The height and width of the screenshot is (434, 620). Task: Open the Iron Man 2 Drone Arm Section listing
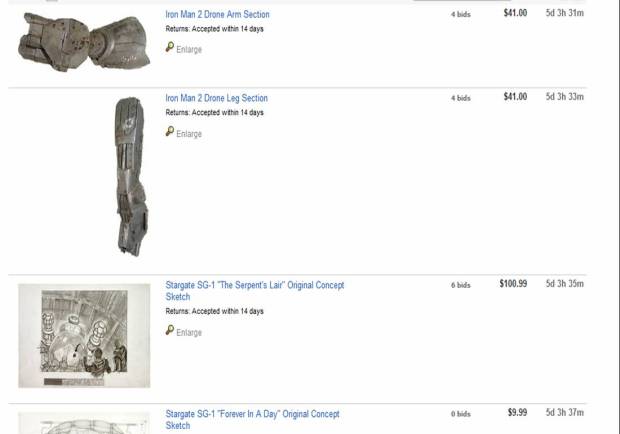[x=217, y=15]
